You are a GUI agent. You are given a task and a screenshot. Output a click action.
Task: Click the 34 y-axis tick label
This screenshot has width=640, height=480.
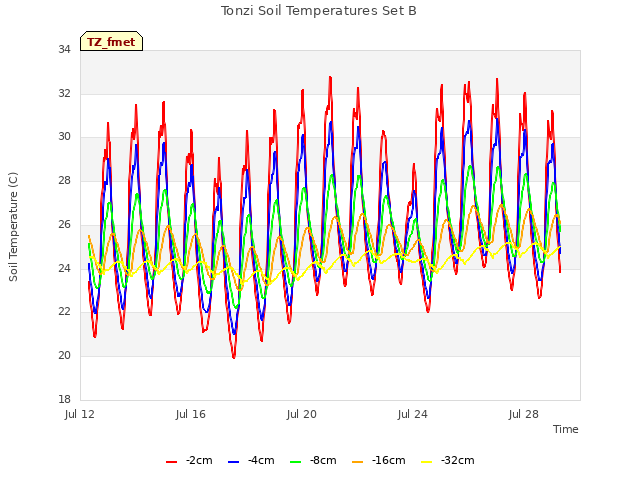pos(64,49)
